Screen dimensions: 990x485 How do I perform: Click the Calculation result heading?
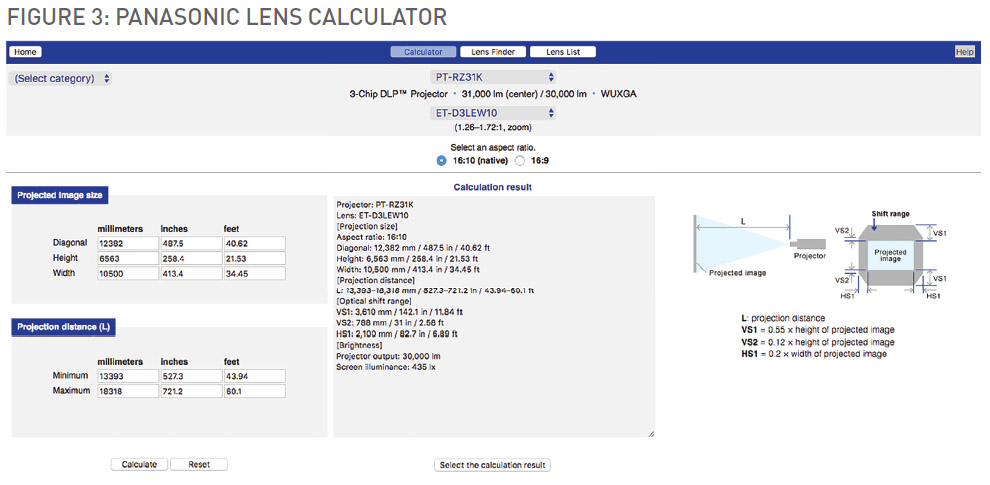pos(493,187)
